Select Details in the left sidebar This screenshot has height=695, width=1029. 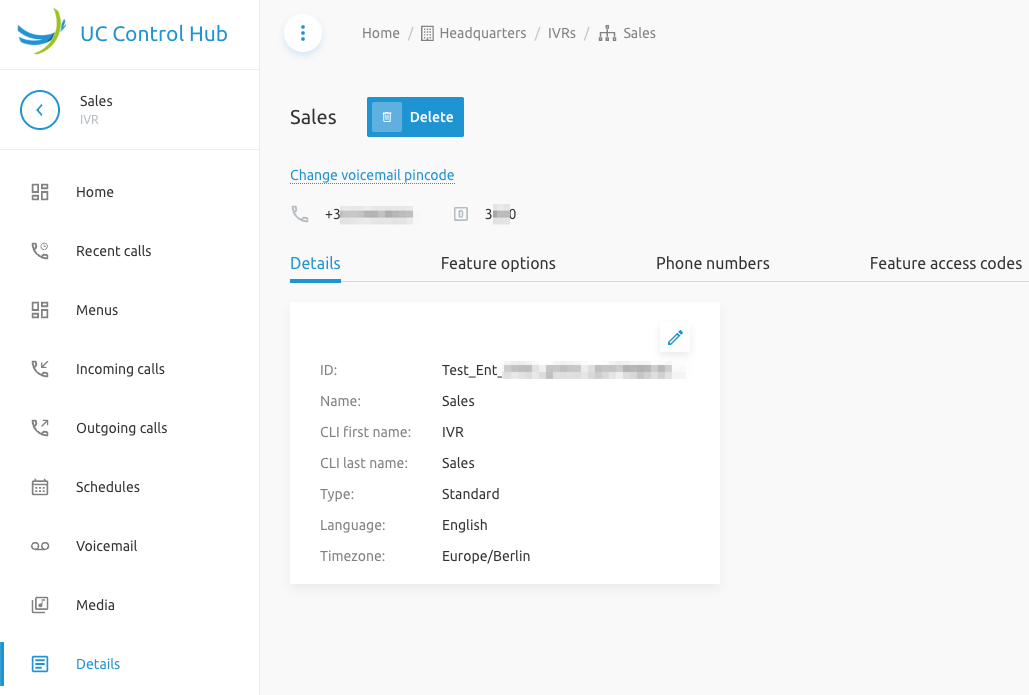(98, 664)
